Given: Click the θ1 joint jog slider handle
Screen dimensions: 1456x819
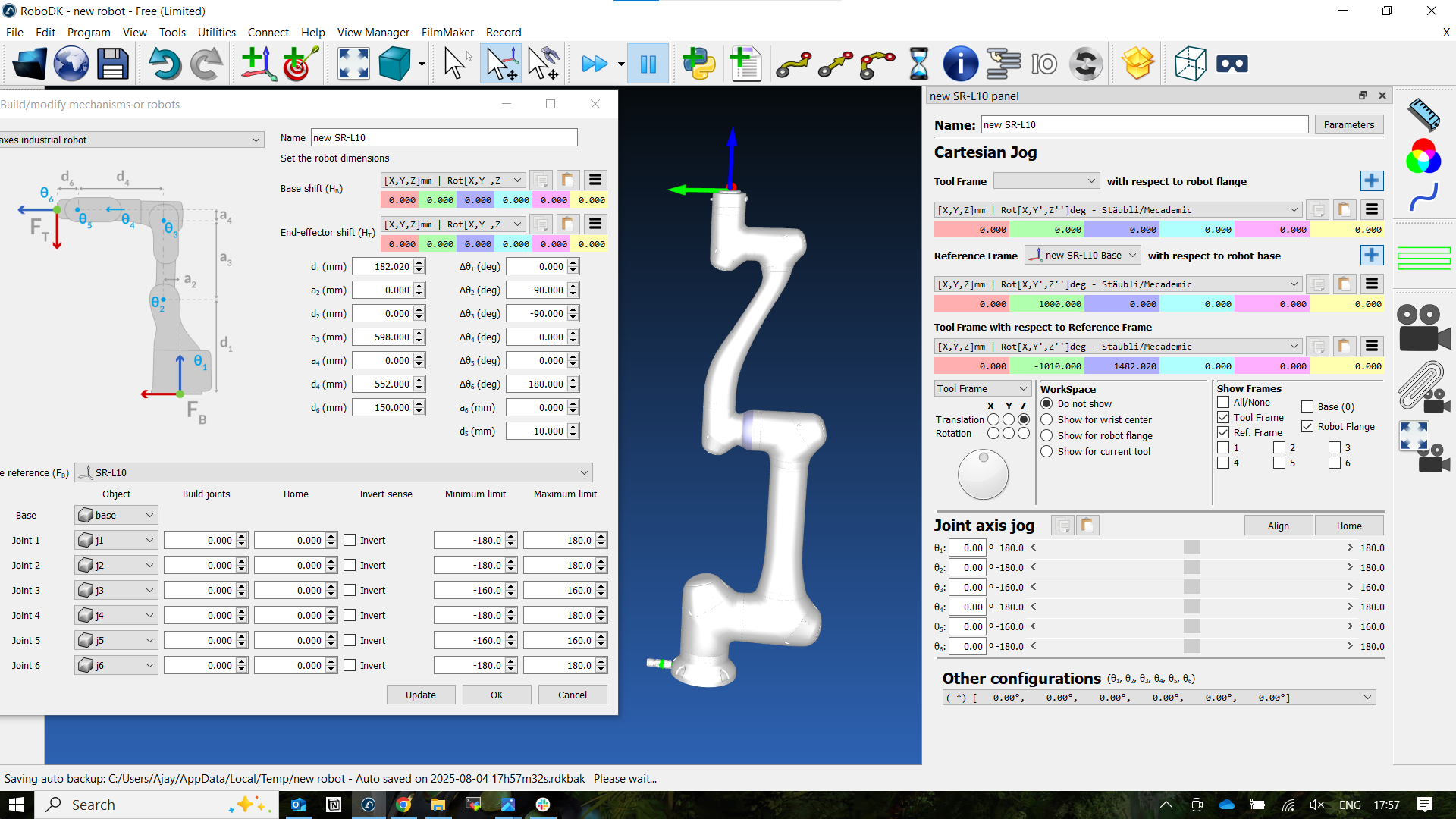Looking at the screenshot, I should click(x=1191, y=548).
